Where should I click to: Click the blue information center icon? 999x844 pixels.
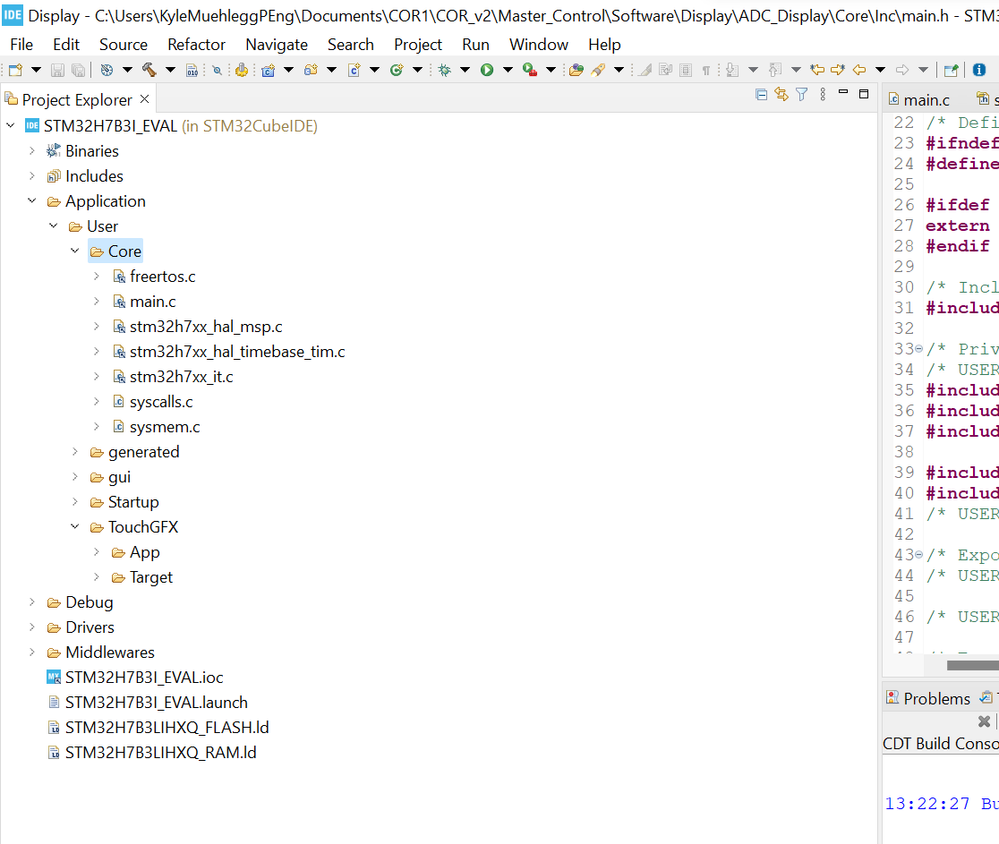tap(980, 70)
